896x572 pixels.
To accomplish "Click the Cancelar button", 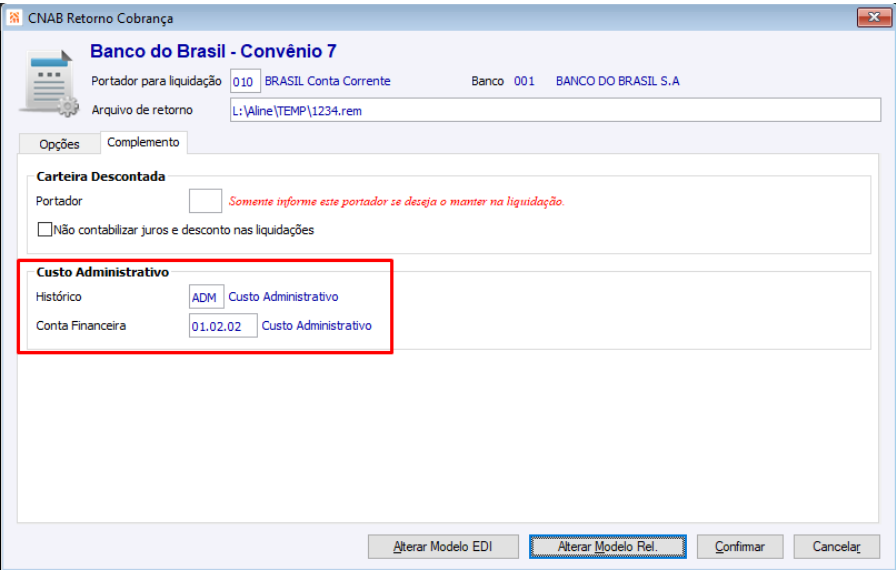I will point(837,547).
